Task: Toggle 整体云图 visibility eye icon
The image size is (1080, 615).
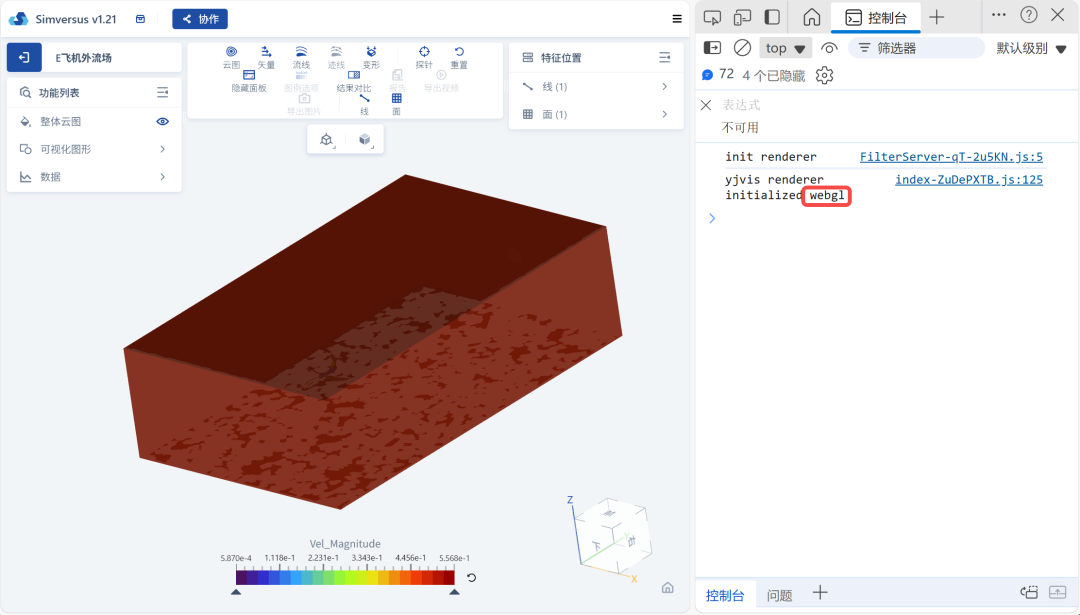Action: 163,122
